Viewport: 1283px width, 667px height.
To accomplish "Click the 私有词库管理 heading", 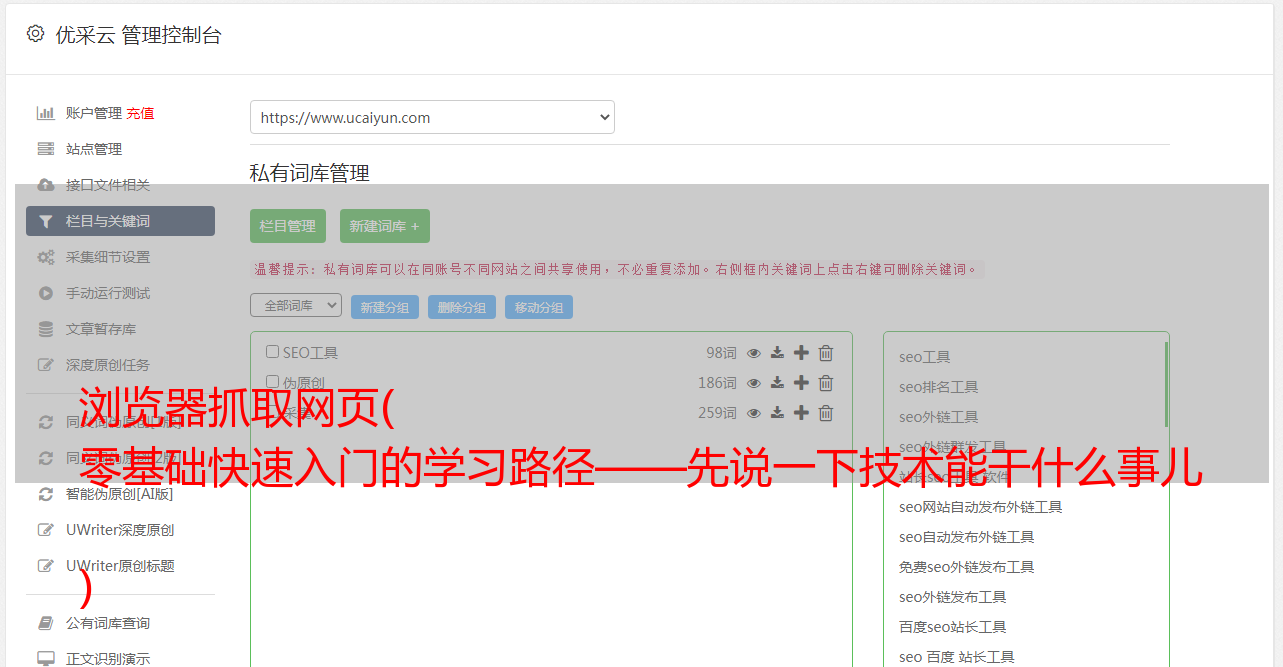I will click(310, 173).
